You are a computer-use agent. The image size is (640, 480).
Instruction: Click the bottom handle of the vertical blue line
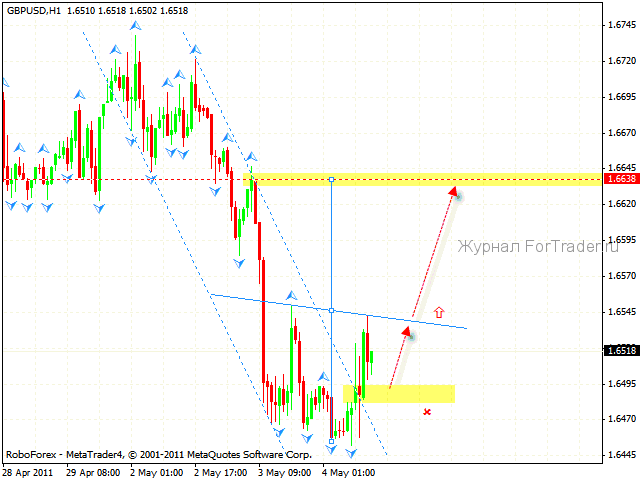pyautogui.click(x=331, y=442)
